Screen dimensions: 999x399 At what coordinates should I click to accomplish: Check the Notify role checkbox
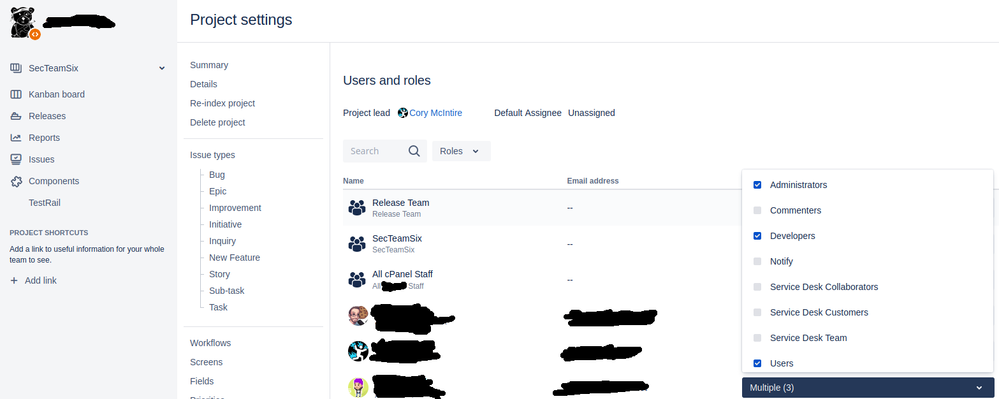758,261
